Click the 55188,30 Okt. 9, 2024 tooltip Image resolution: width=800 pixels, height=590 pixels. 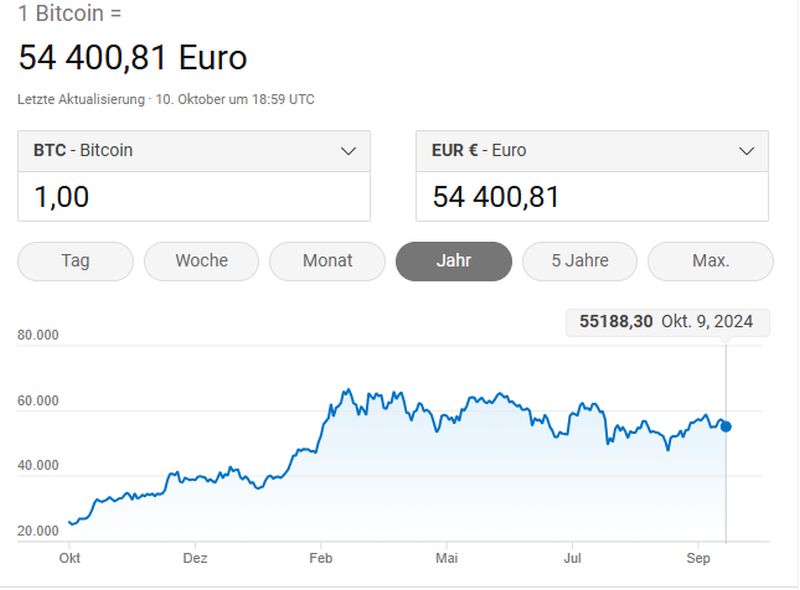click(x=667, y=322)
